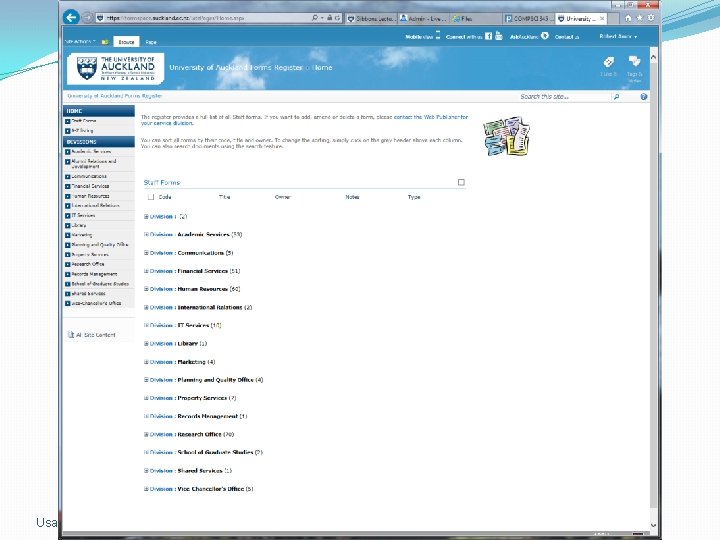
Task: Expand Division IT Services group
Action: [x=146, y=325]
